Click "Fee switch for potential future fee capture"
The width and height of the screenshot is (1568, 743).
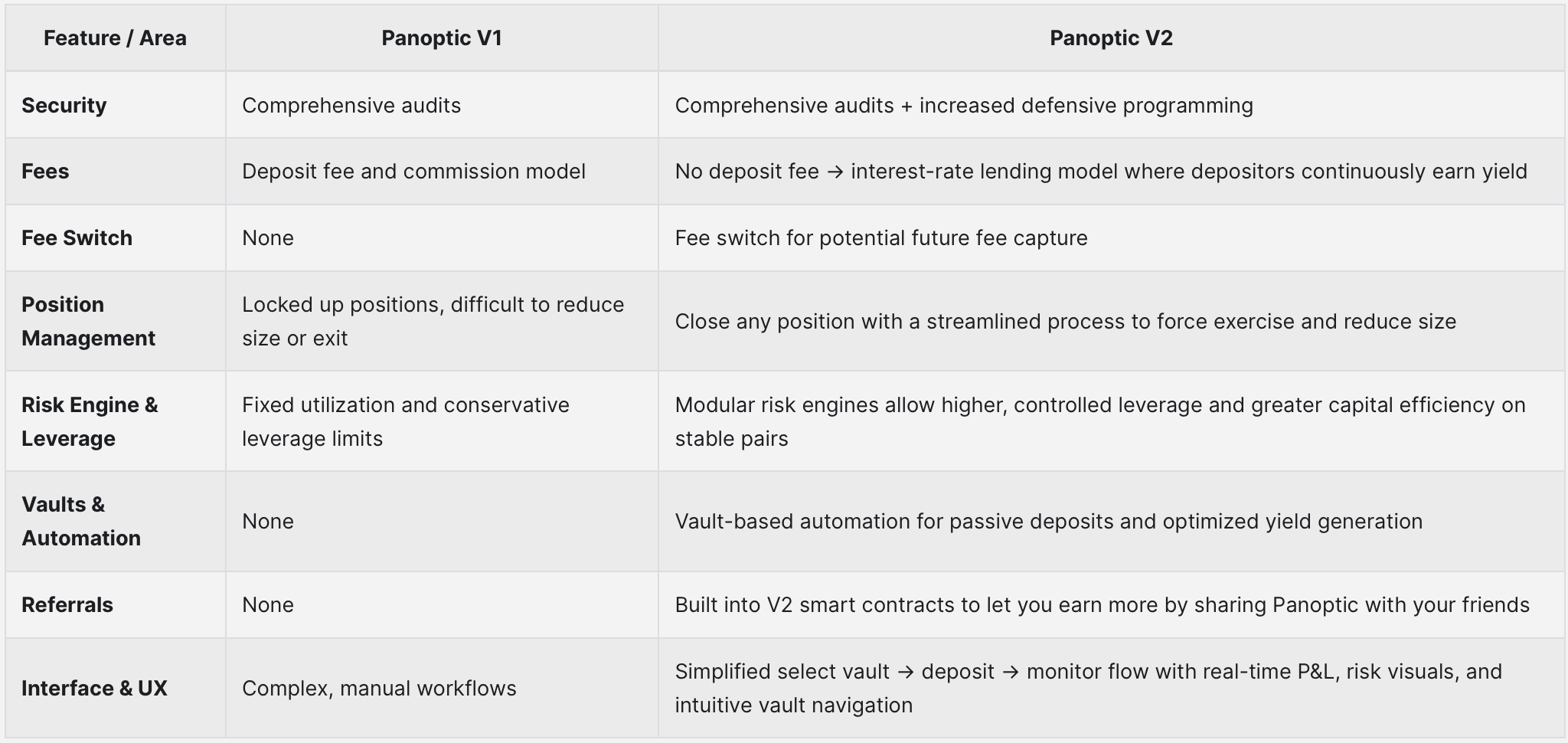pyautogui.click(x=880, y=237)
